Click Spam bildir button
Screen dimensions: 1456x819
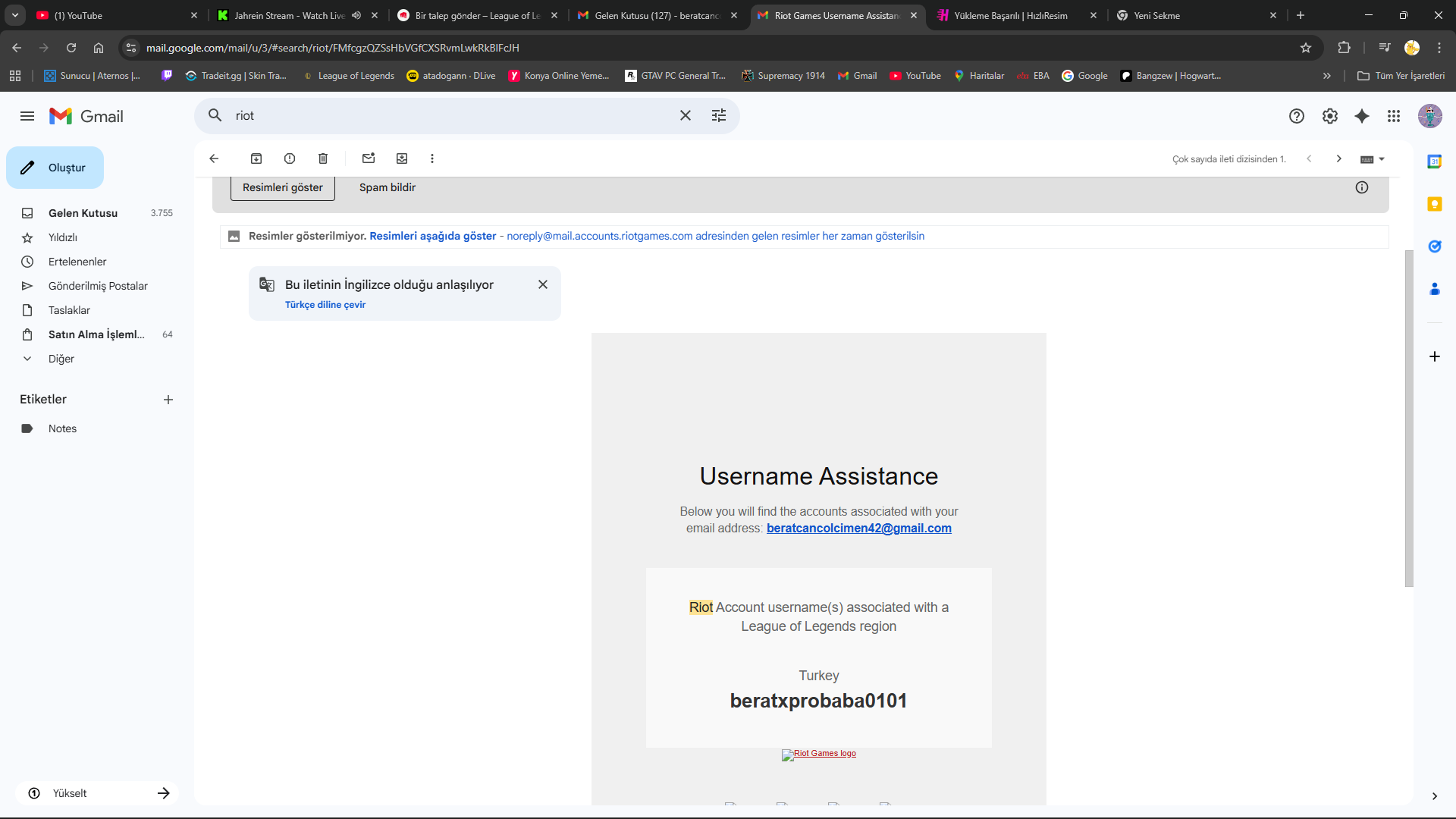click(x=388, y=187)
